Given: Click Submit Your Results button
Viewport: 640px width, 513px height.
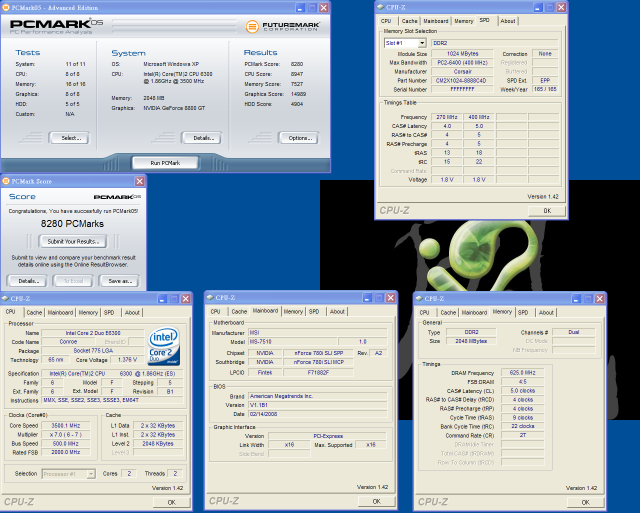Looking at the screenshot, I should point(73,241).
